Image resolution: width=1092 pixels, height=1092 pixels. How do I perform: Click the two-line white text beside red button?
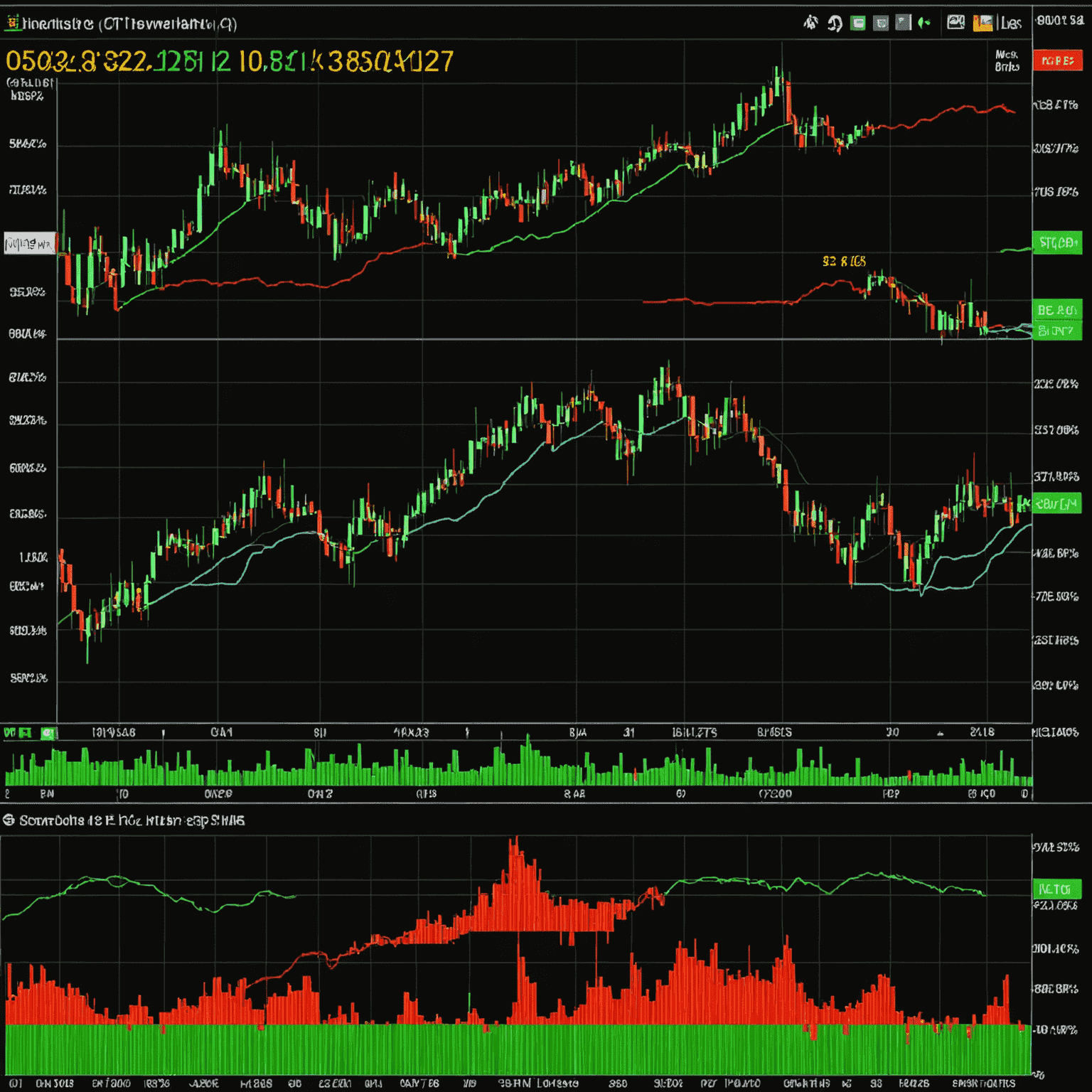pos(1007,60)
